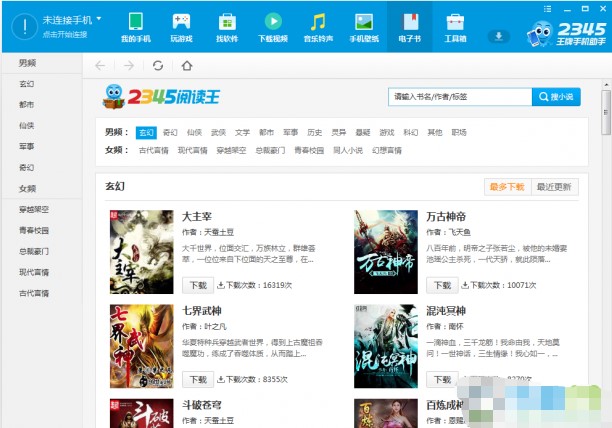Click 古代言情 in left sidebar

pos(34,293)
